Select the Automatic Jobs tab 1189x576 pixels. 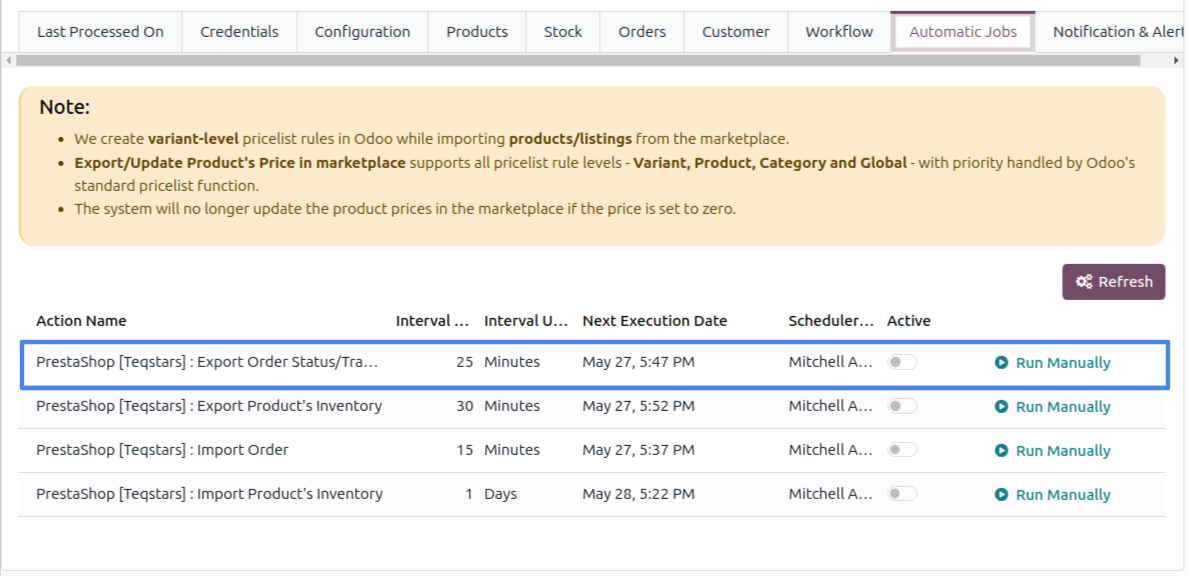coord(963,32)
